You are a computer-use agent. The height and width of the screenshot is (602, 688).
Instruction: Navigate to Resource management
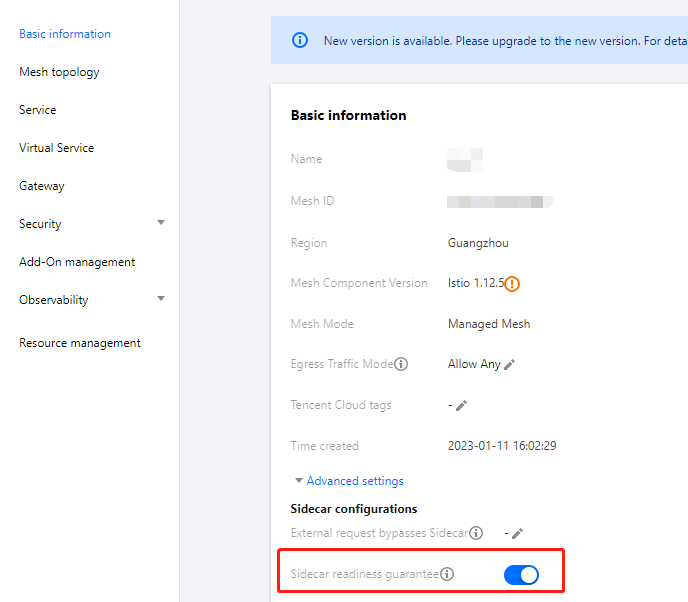pyautogui.click(x=80, y=343)
